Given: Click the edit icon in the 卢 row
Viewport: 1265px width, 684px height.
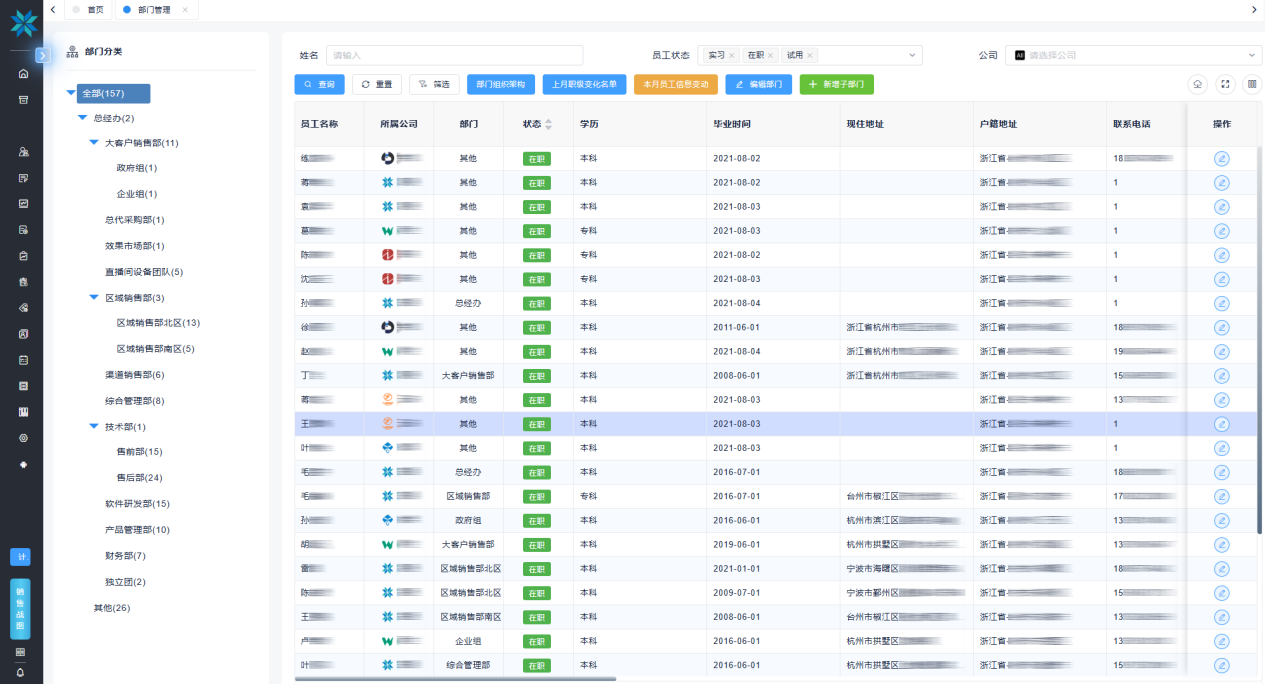Looking at the screenshot, I should pos(1221,641).
